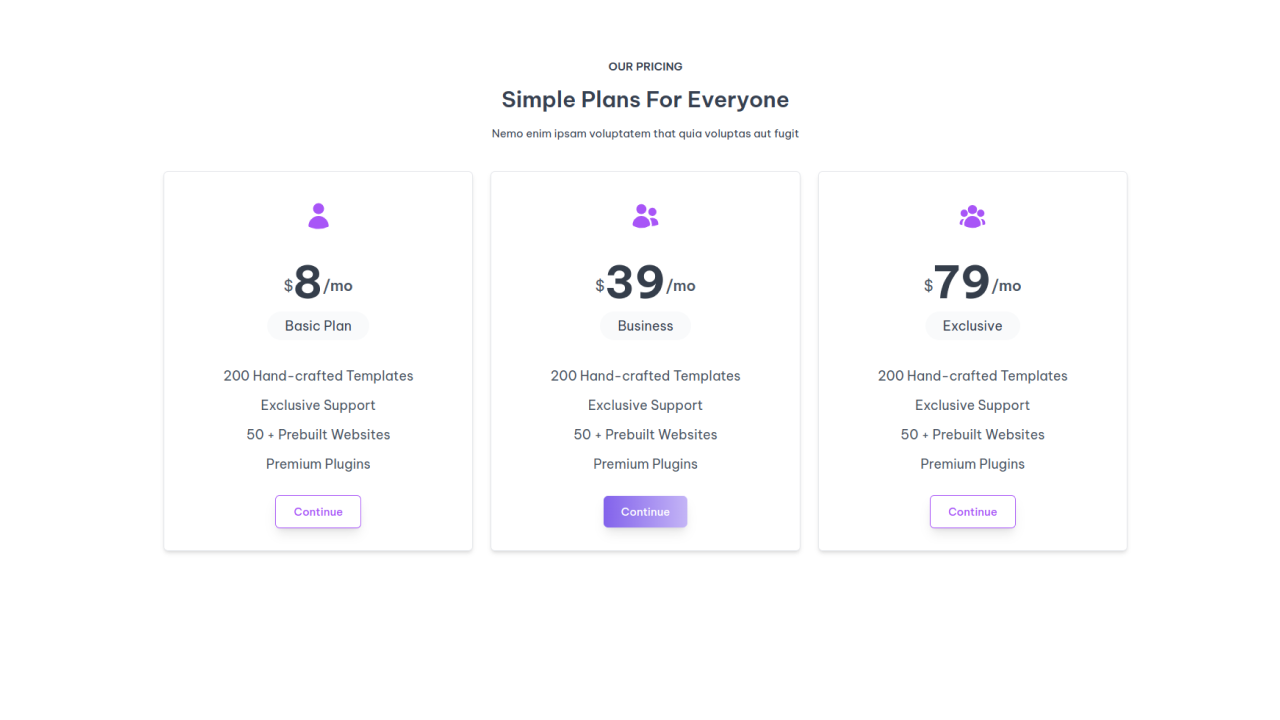Select the OUR PRICING label

[x=645, y=66]
